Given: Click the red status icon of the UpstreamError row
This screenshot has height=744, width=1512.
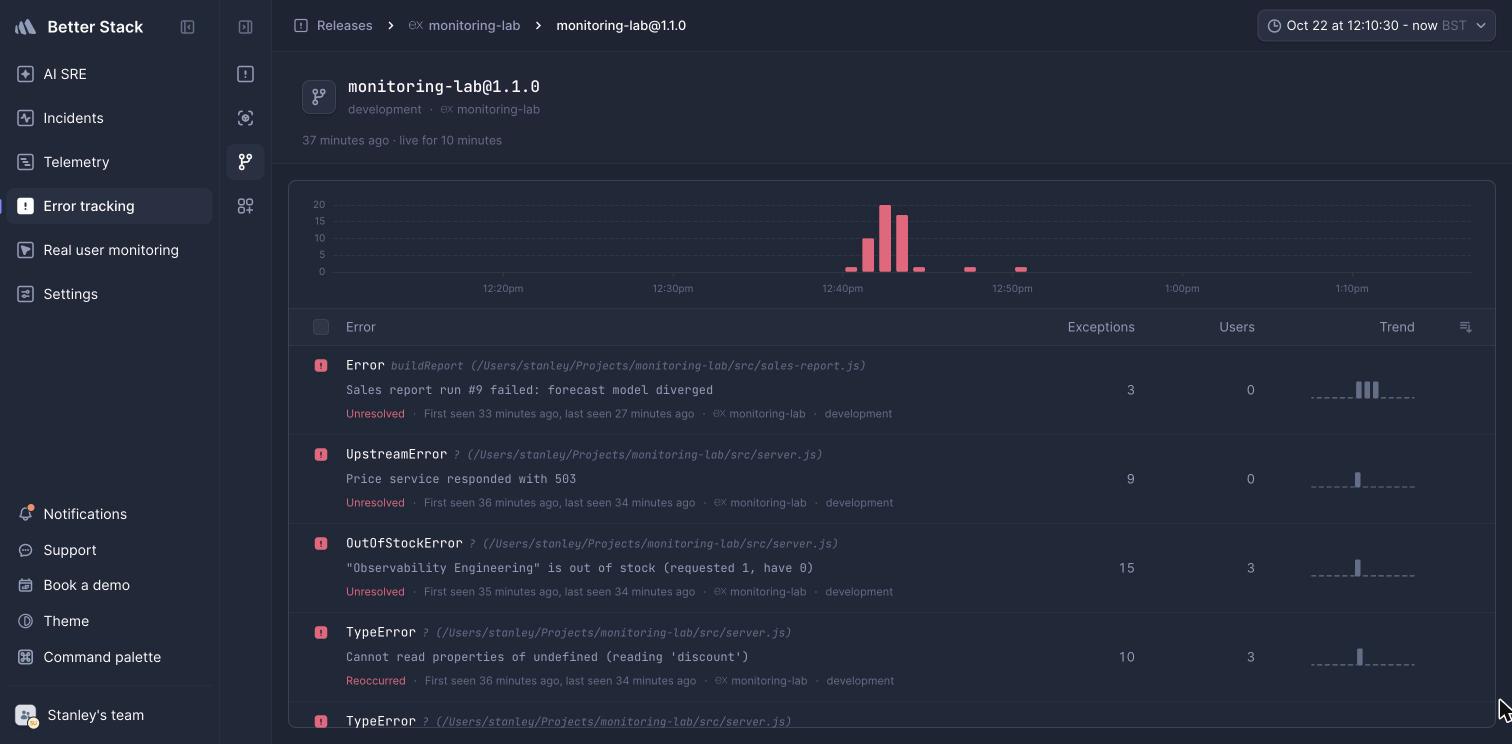Looking at the screenshot, I should (x=321, y=455).
